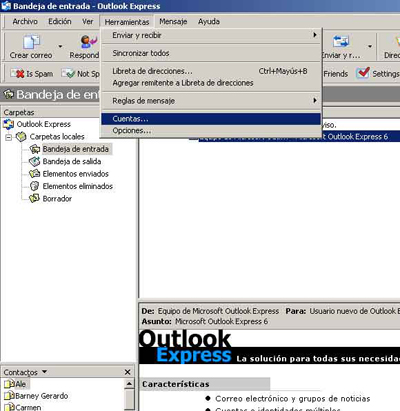Click the Borrador folder icon
This screenshot has height=411, width=400.
point(35,198)
